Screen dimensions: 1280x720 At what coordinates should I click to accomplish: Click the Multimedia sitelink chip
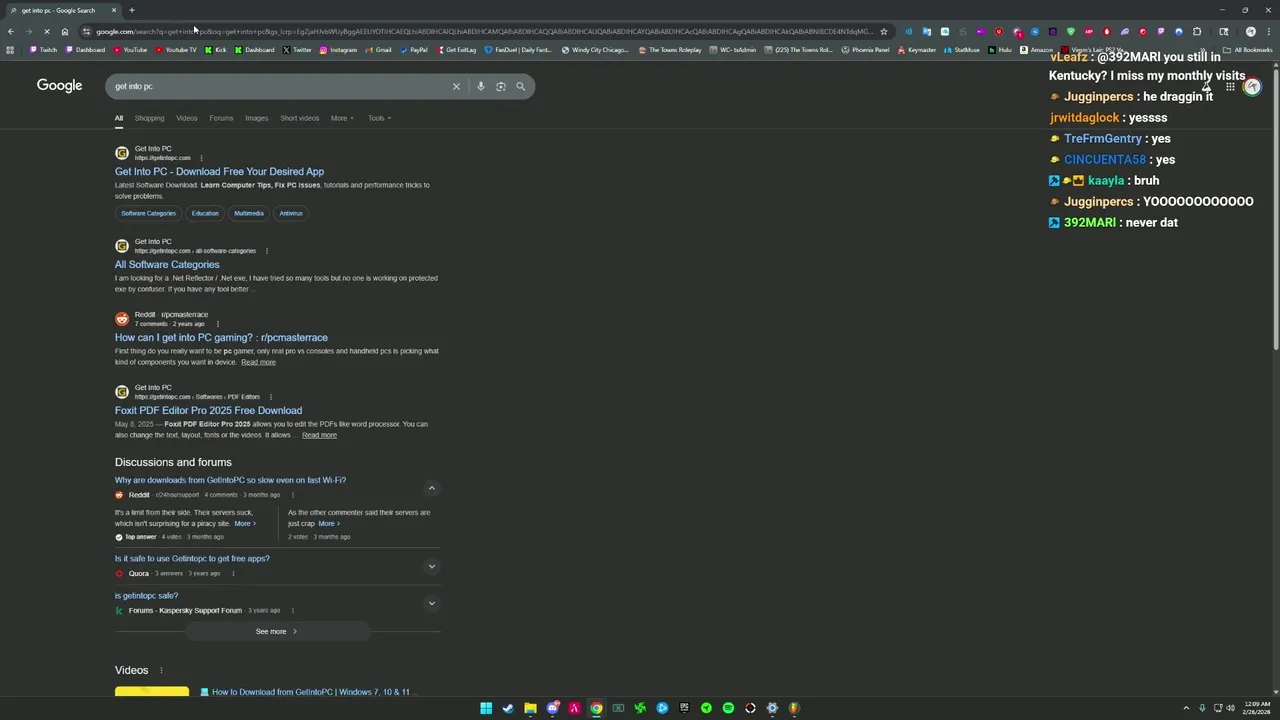tap(249, 213)
